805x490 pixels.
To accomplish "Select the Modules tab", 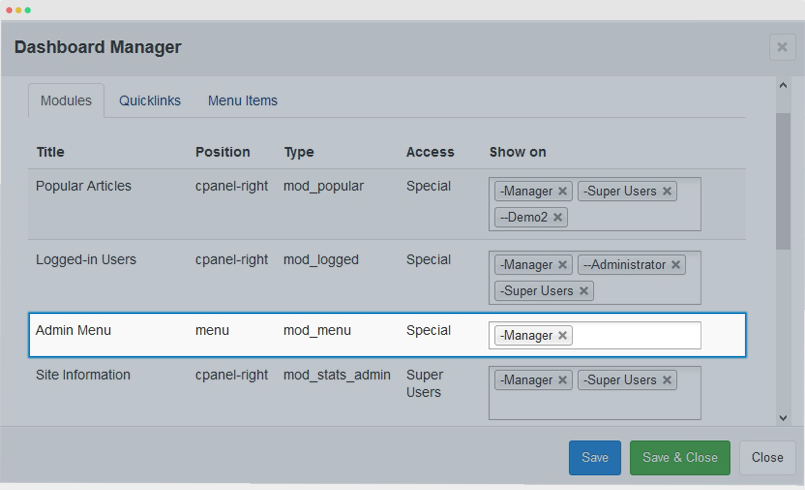I will (66, 101).
